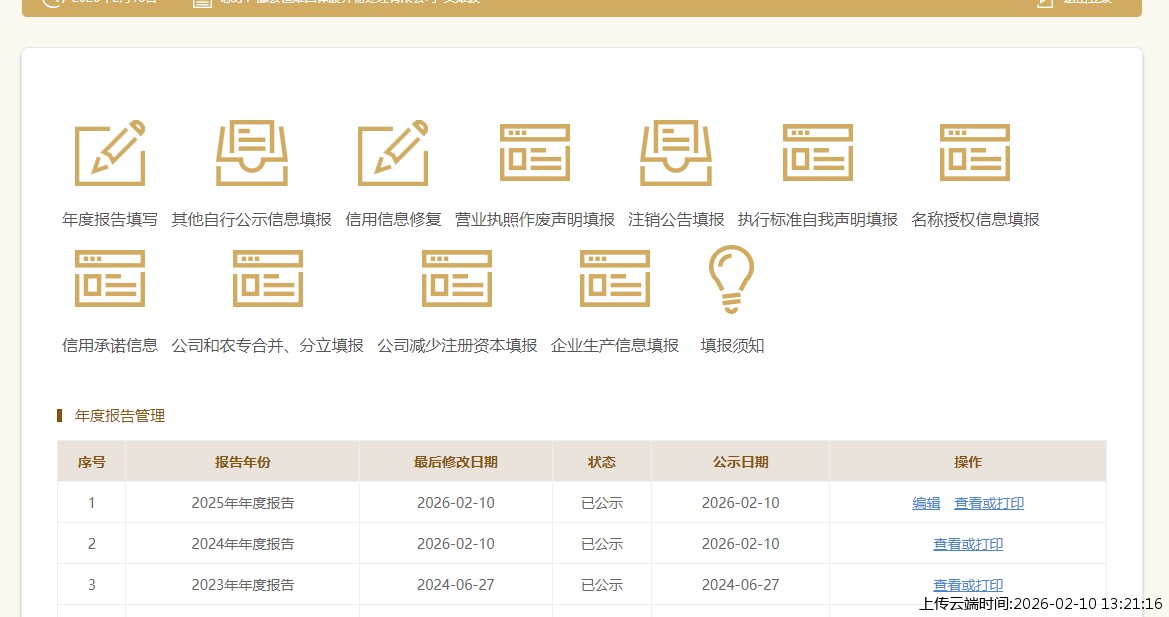This screenshot has height=617, width=1169.
Task: Open 查看或打印 for 2024年年度报告
Action: click(967, 544)
